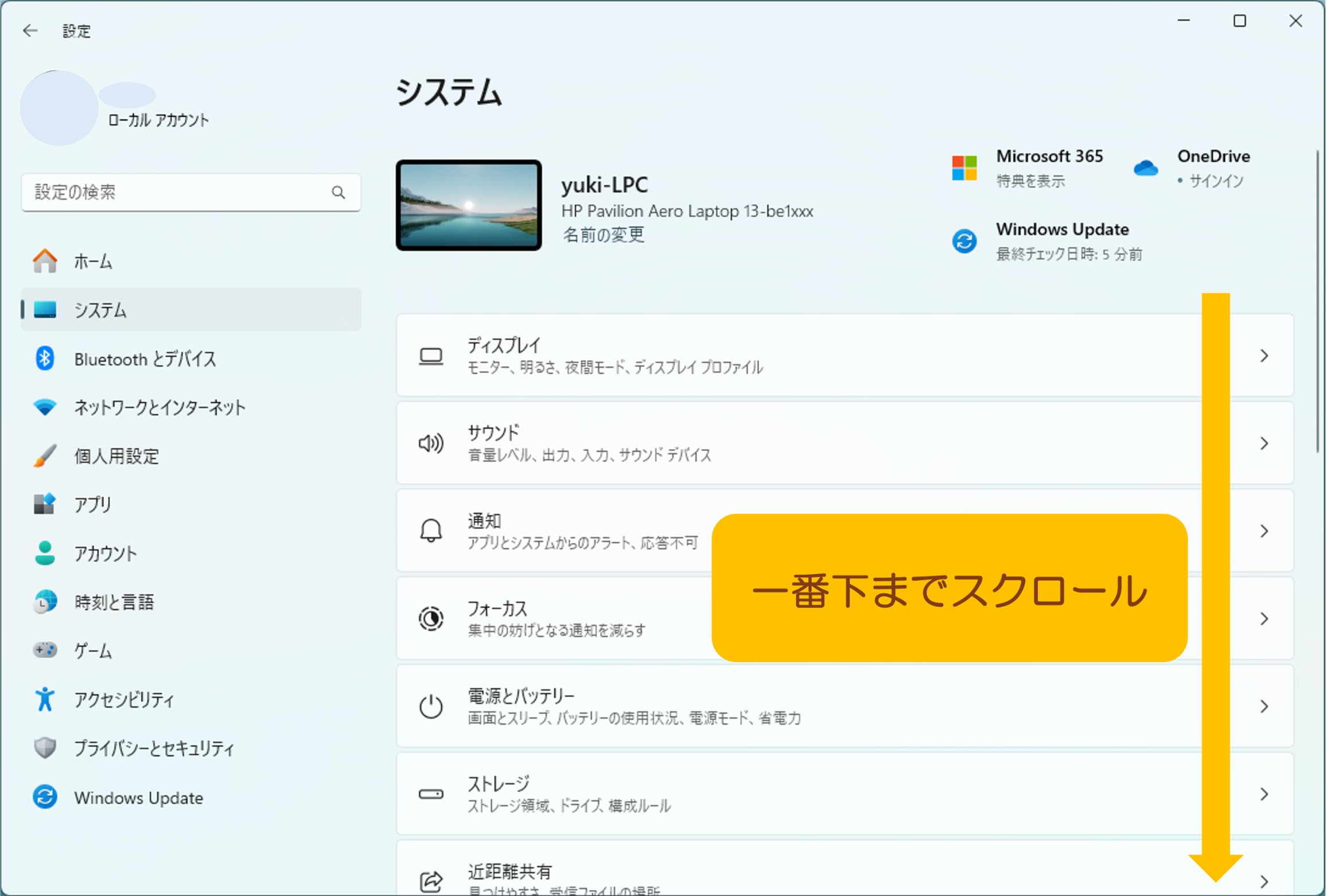Open the アプリ apps icon
Image resolution: width=1327 pixels, height=896 pixels.
pyautogui.click(x=45, y=505)
